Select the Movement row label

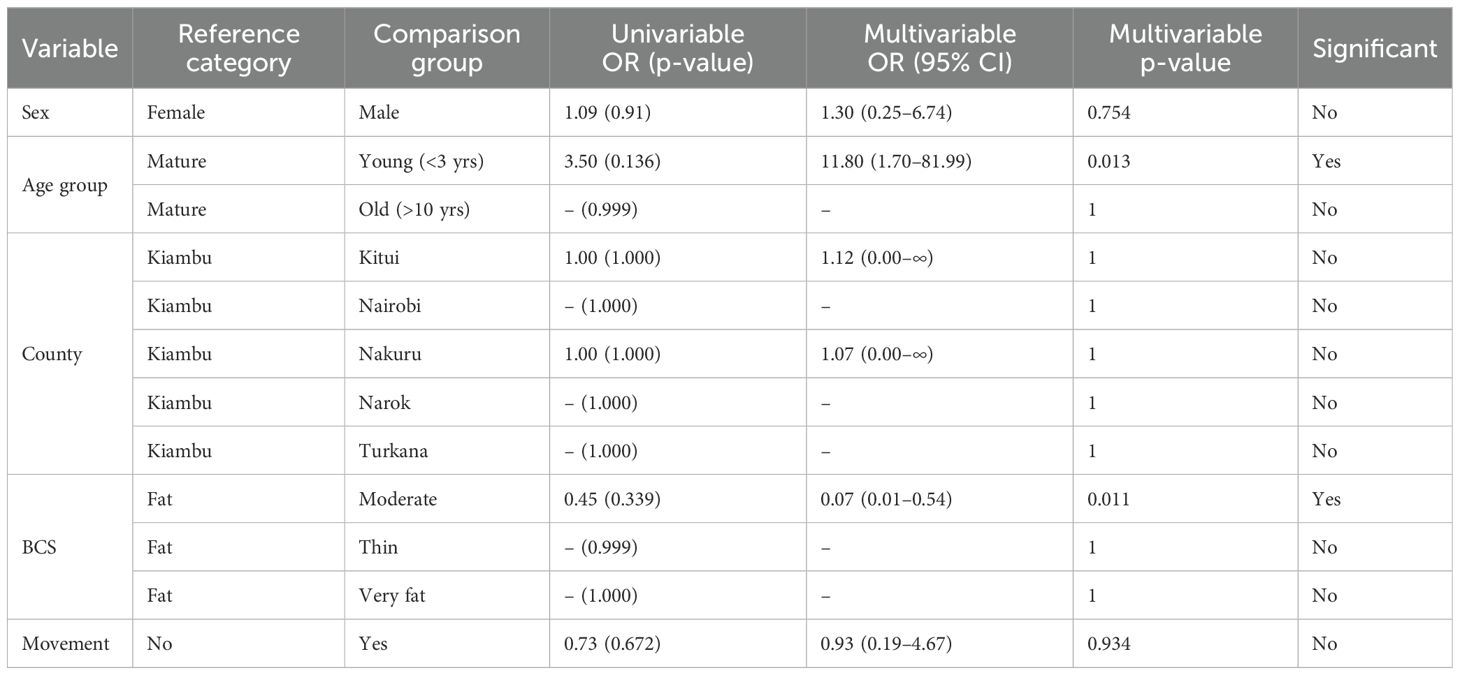click(65, 644)
